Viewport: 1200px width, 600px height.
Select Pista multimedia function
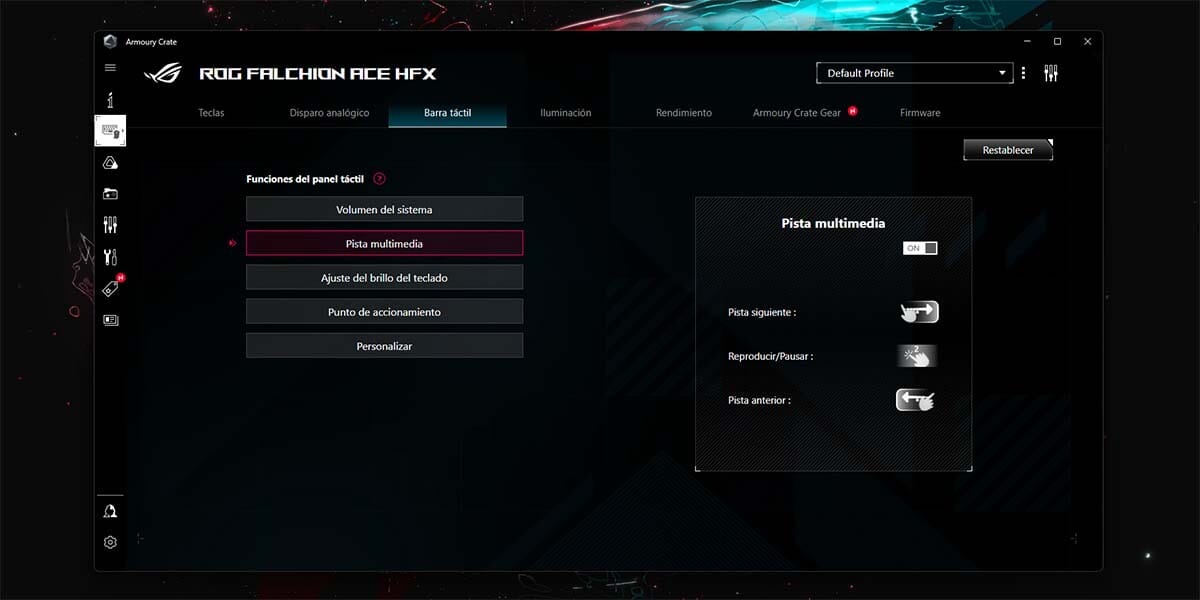pos(384,243)
